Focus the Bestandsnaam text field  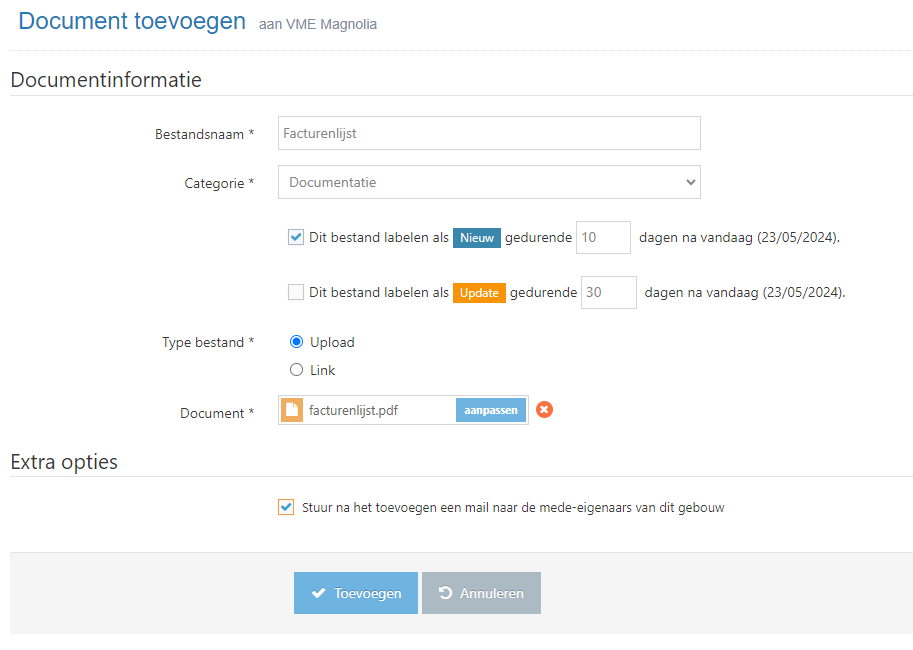[489, 133]
